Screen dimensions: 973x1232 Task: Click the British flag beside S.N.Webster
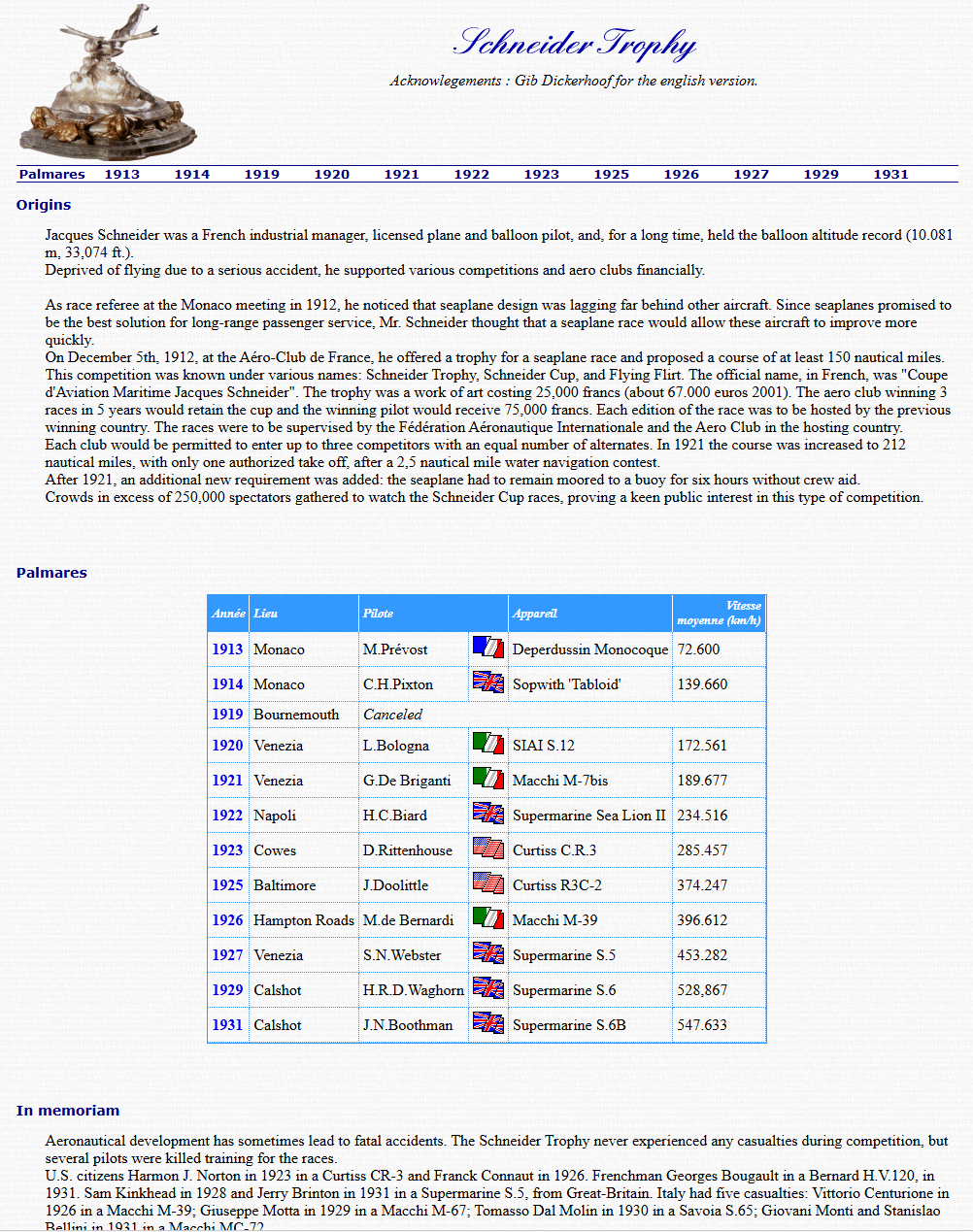pyautogui.click(x=488, y=952)
